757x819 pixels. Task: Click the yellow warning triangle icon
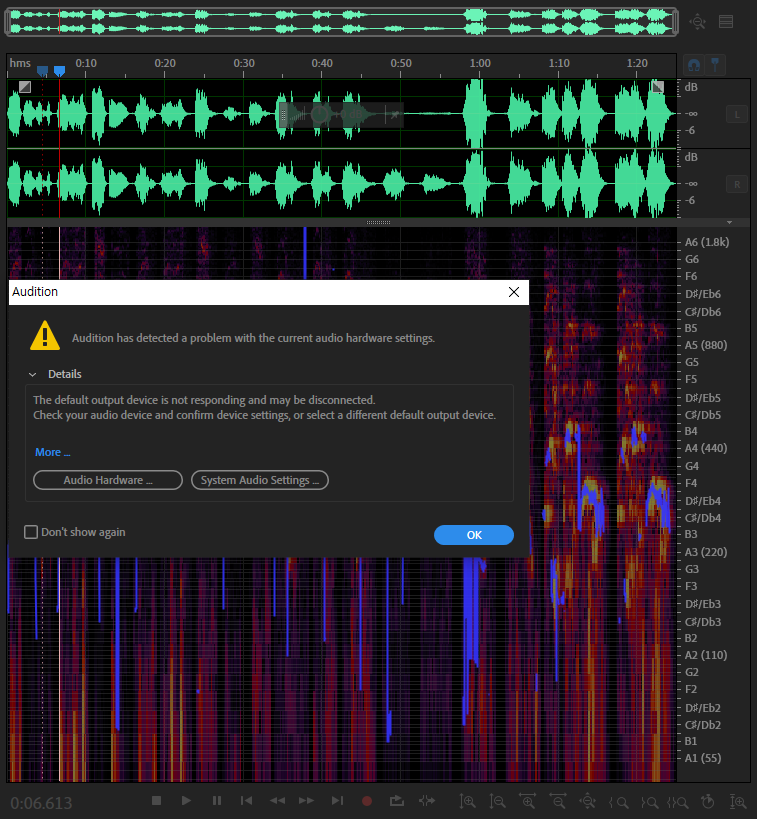coord(45,335)
